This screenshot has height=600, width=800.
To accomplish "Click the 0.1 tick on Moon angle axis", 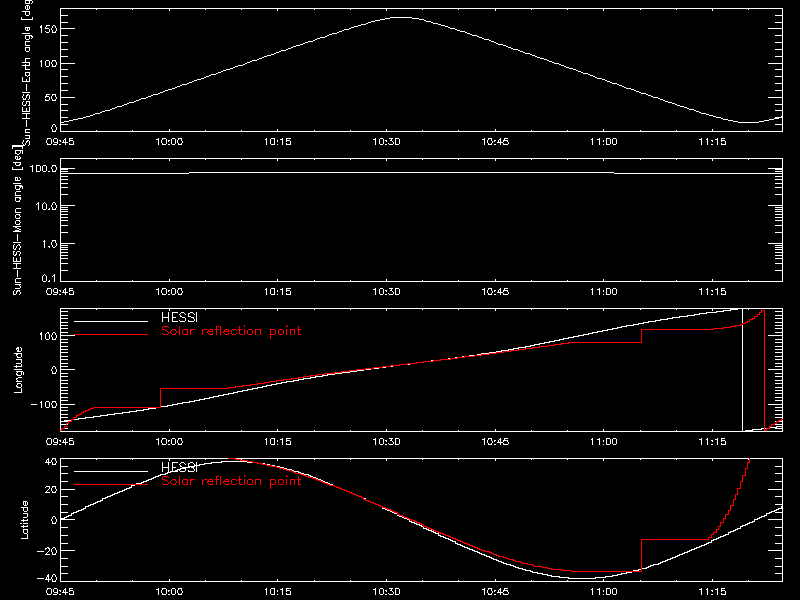I will 50,278.
